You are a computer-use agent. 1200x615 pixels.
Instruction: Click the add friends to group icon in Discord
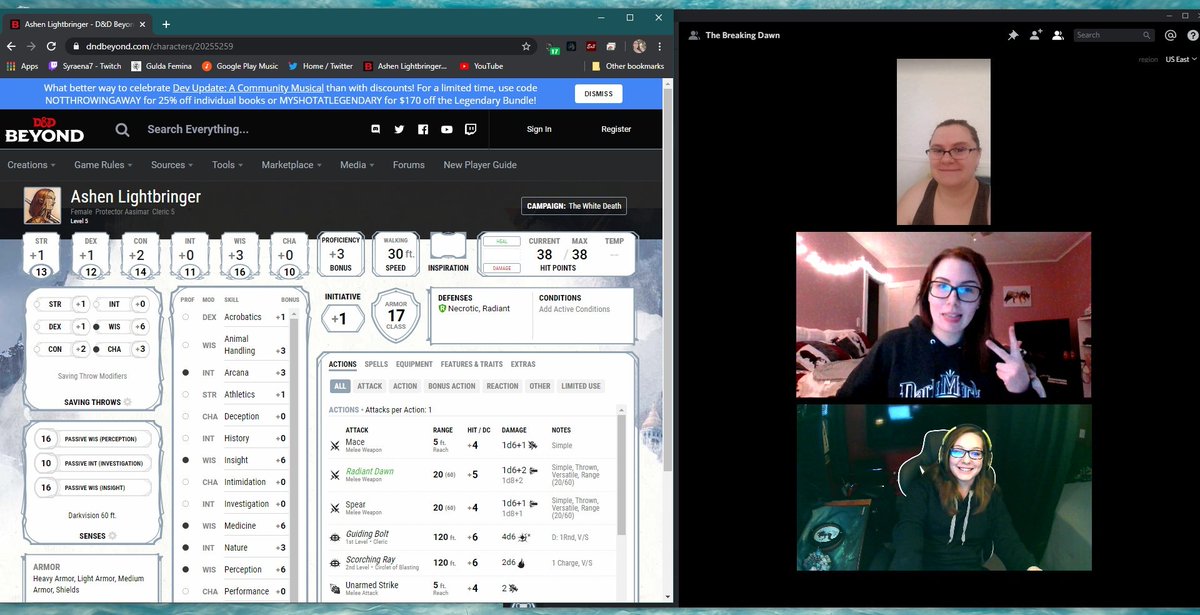tap(1036, 35)
